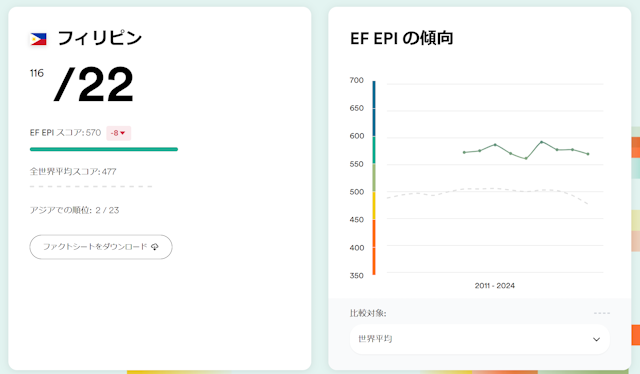The height and width of the screenshot is (374, 640).
Task: Click the dashed world average score line
Action: pyautogui.click(x=91, y=186)
